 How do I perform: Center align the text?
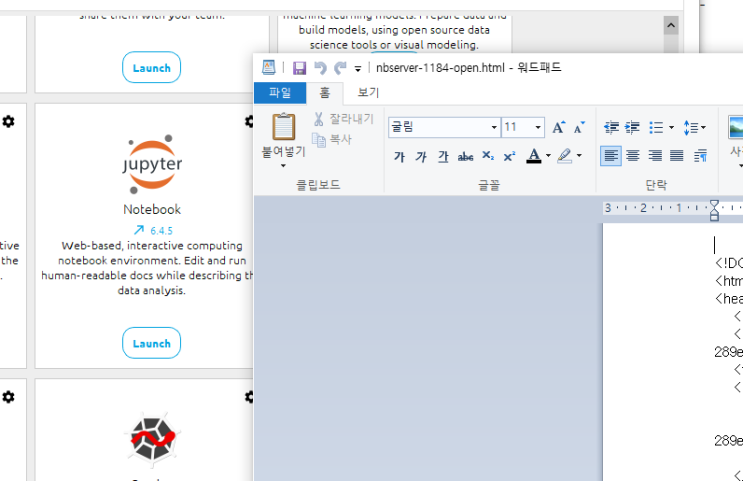tap(633, 155)
